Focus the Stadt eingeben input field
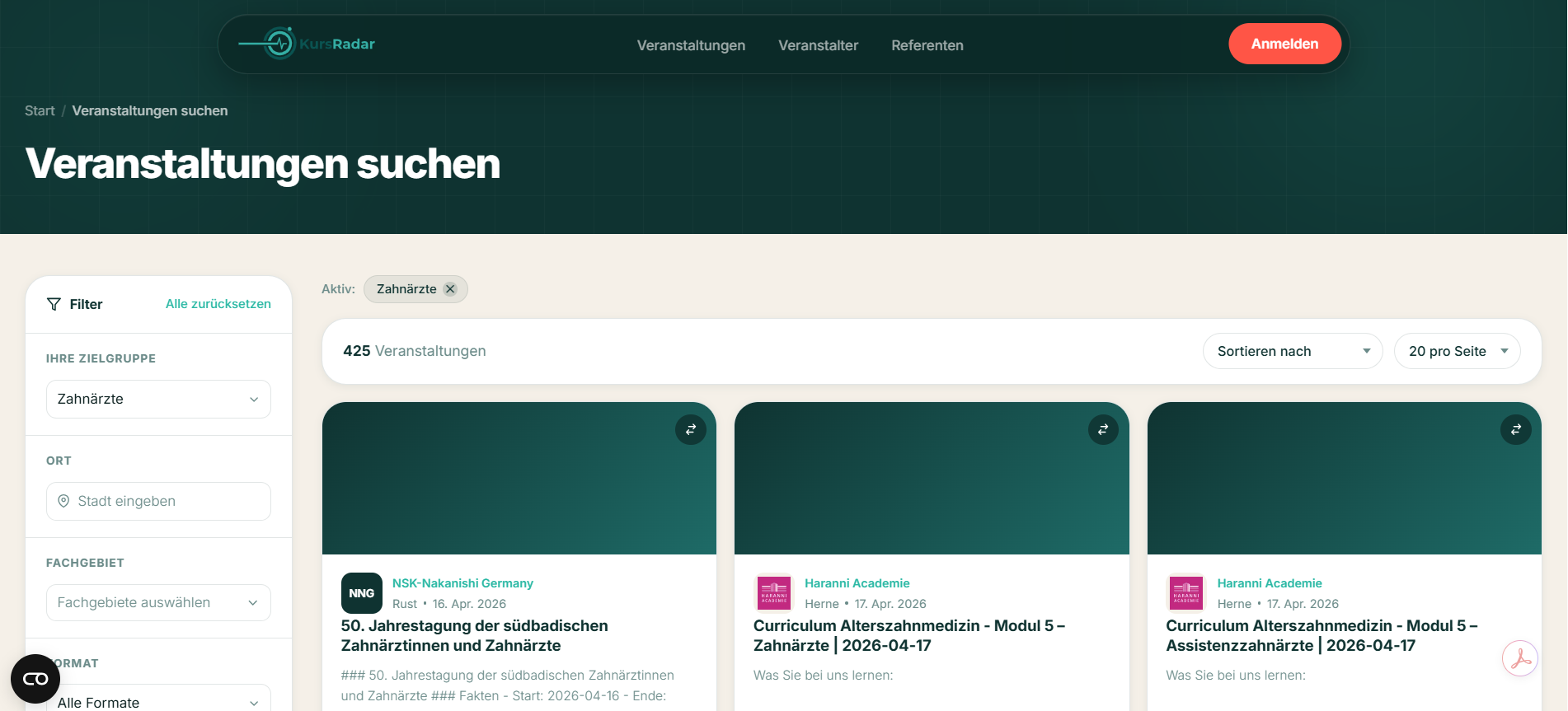The width and height of the screenshot is (1568, 711). [x=158, y=502]
